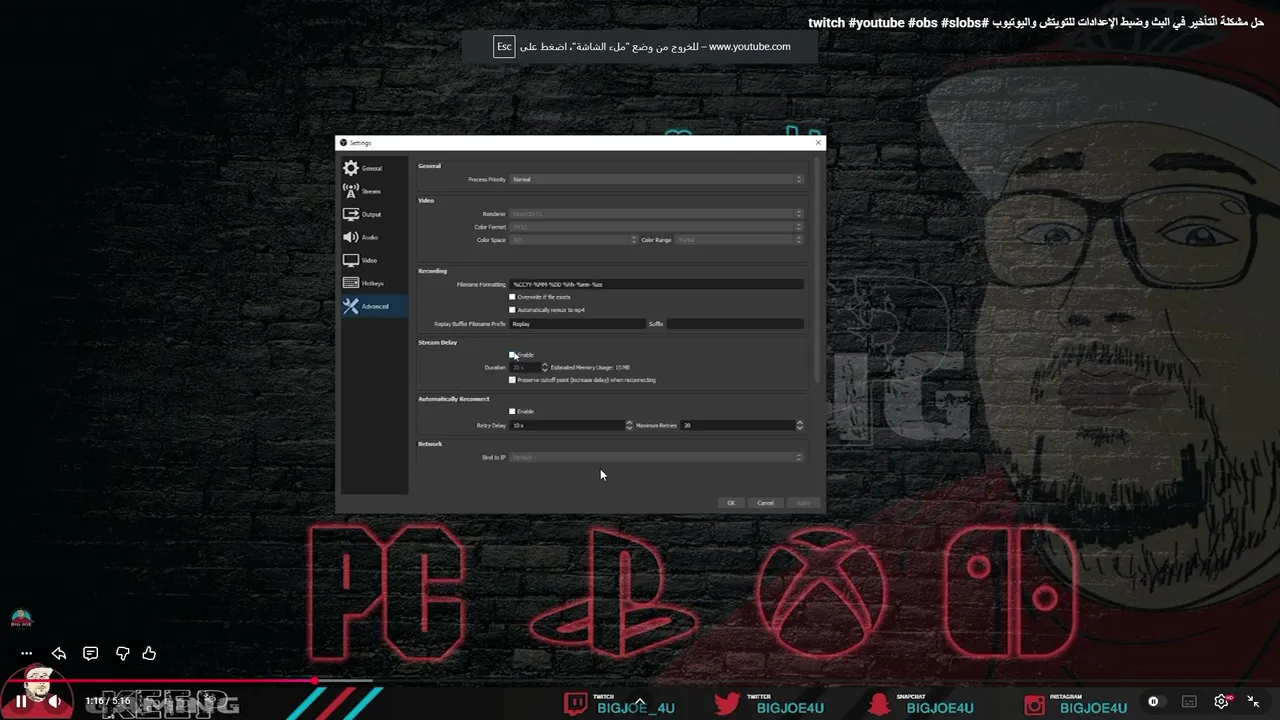Viewport: 1280px width, 720px height.
Task: Toggle Overwrite if file exists checkbox
Action: tap(512, 297)
